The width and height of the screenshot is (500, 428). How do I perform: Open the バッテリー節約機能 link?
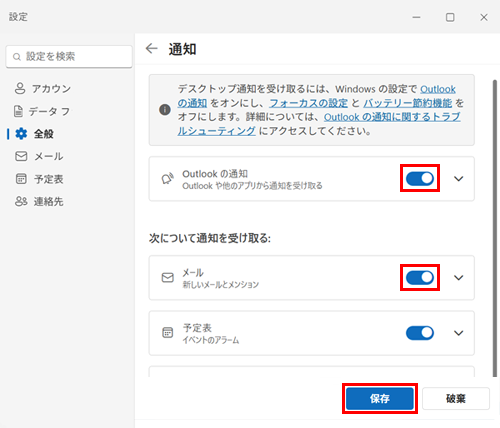tap(407, 103)
